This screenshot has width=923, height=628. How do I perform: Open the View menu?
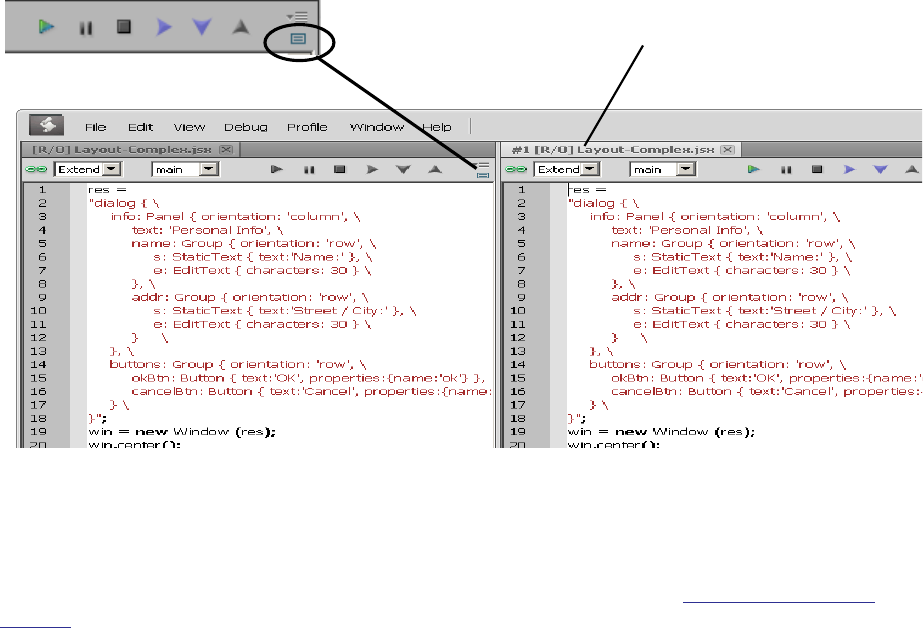click(x=189, y=127)
